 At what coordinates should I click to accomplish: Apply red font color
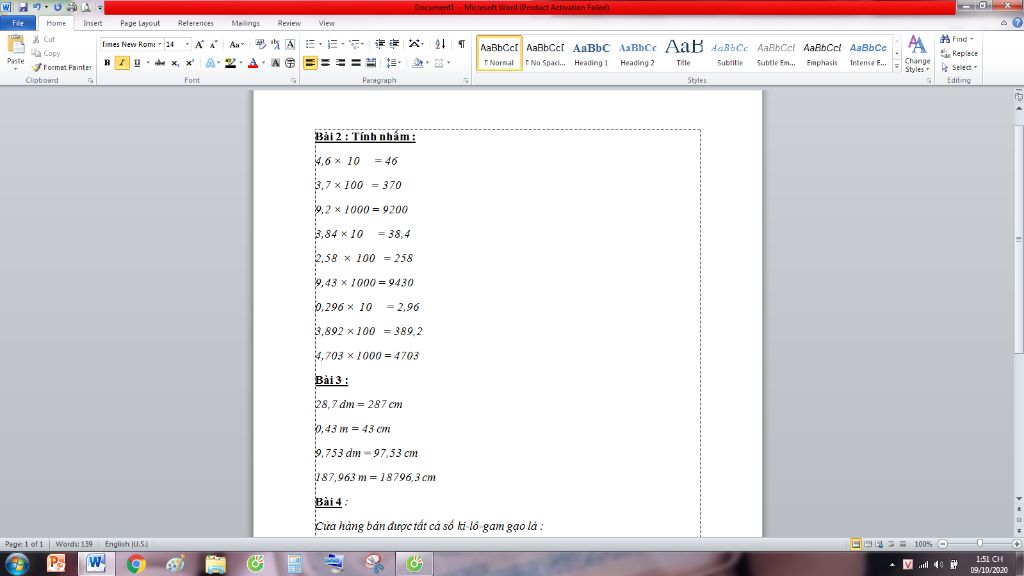point(253,63)
